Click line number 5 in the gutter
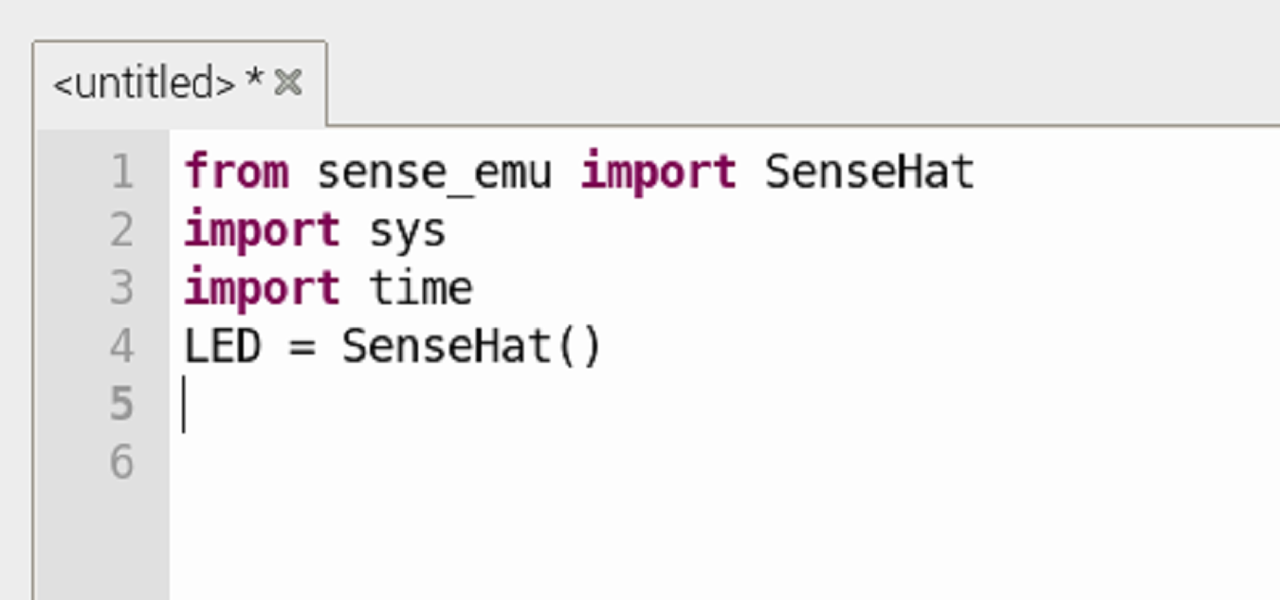 pyautogui.click(x=122, y=404)
